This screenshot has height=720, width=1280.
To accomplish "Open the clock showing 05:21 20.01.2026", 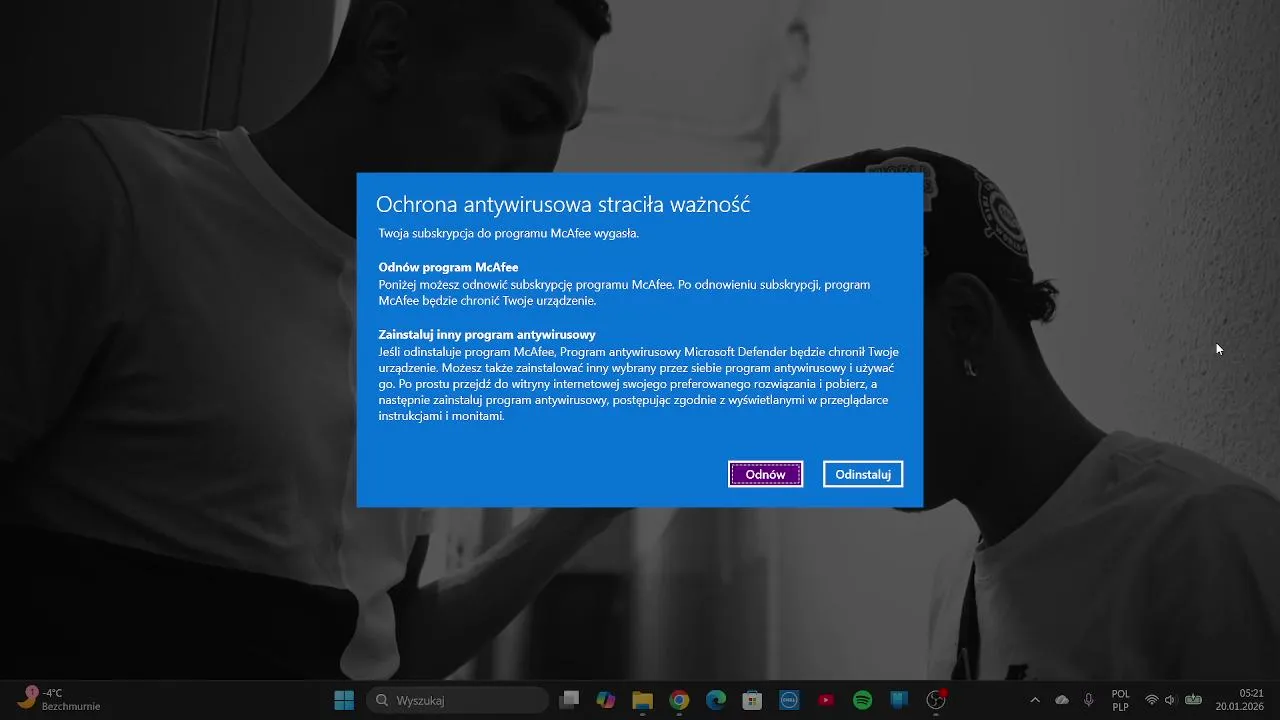I will click(1240, 700).
